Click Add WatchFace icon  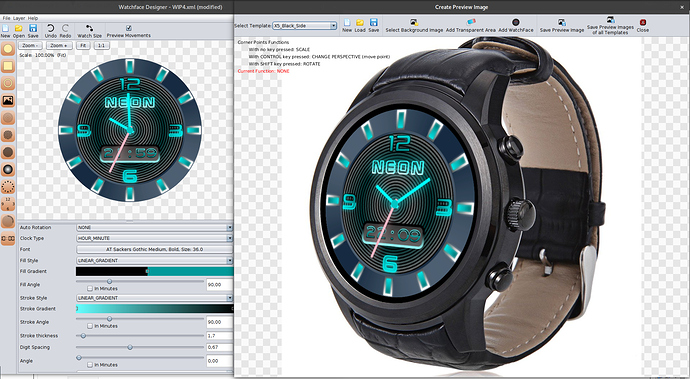[516, 22]
